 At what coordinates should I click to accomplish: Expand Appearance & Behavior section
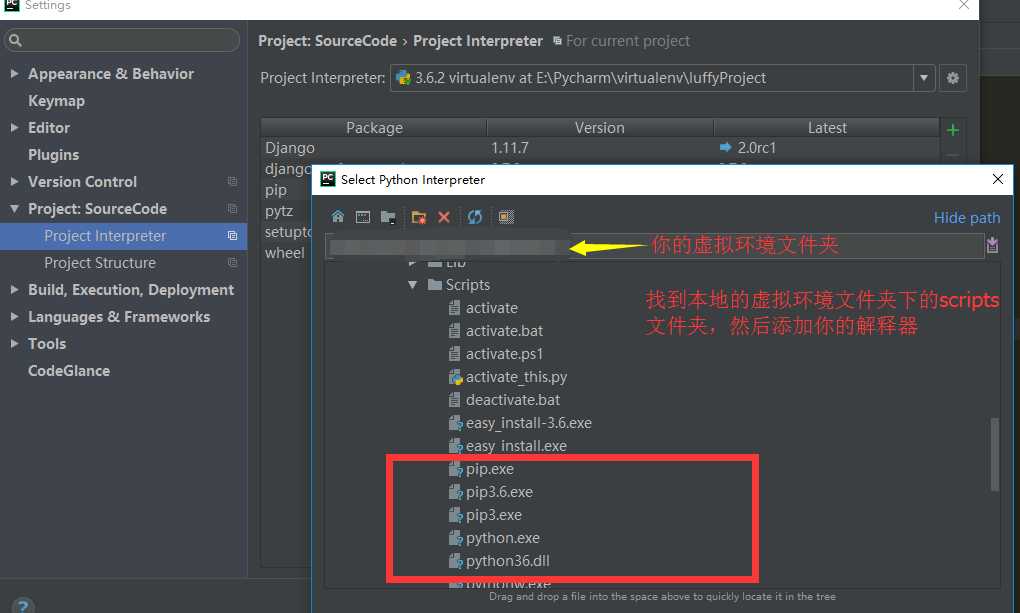(x=14, y=74)
